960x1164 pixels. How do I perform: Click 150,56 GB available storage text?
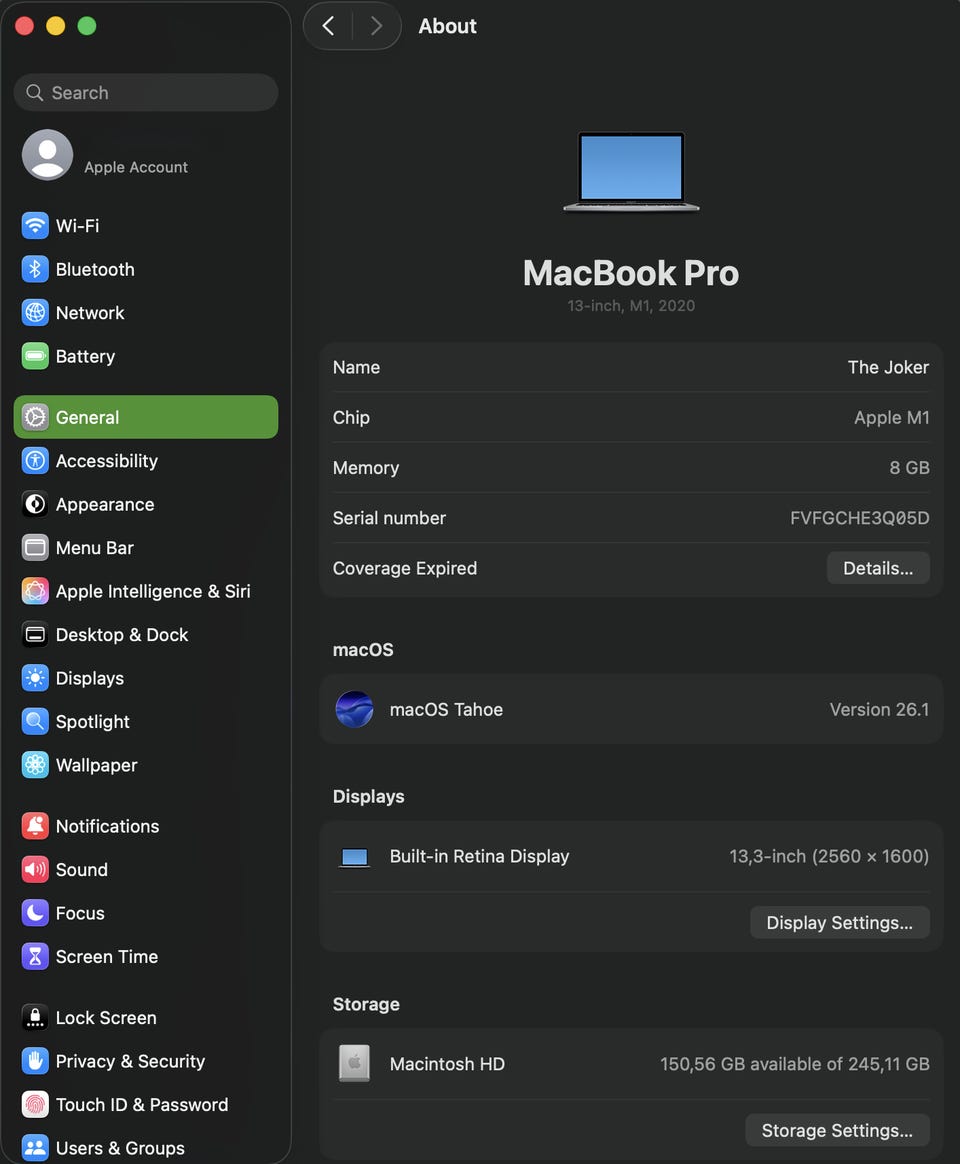coord(794,1064)
